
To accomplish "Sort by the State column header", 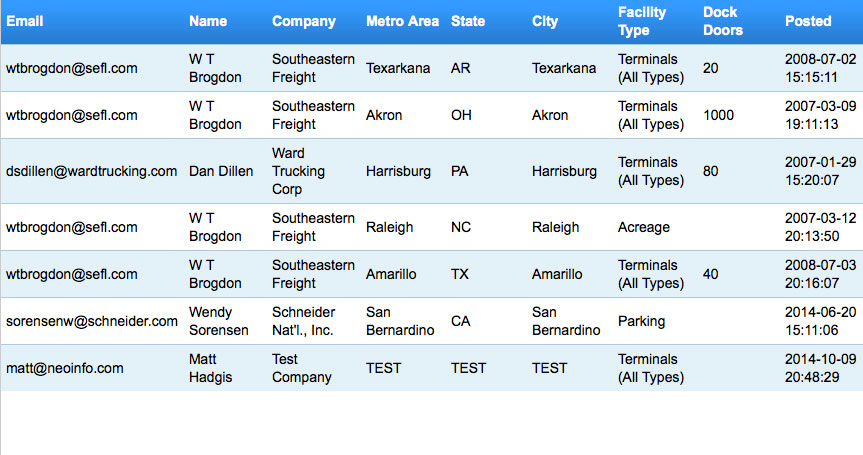I will click(x=468, y=21).
